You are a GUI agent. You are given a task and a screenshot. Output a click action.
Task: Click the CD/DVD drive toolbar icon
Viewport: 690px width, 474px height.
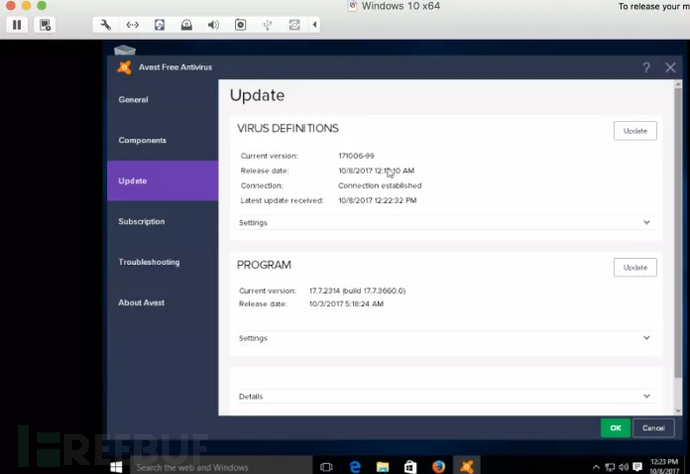[x=187, y=25]
